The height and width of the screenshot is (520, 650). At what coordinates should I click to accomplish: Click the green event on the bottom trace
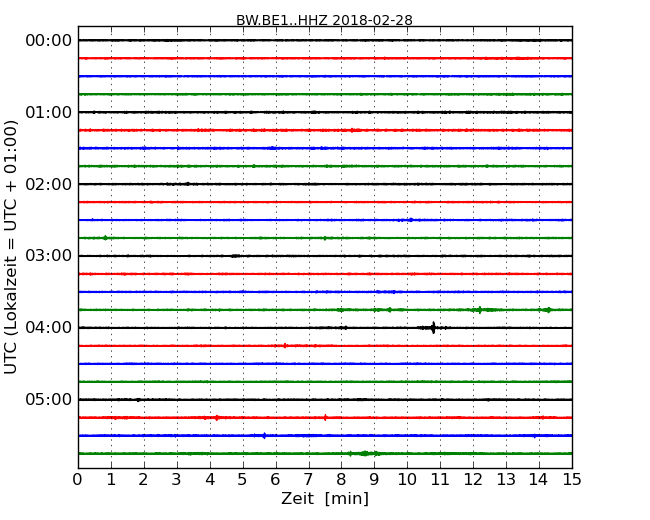tap(364, 453)
